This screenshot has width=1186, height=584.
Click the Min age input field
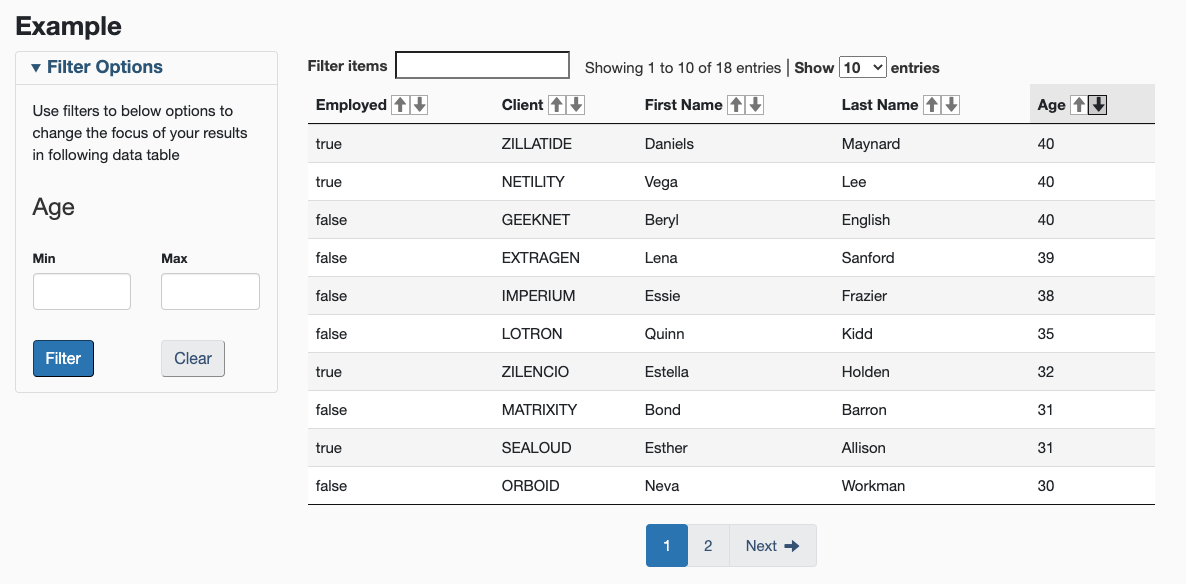81,291
